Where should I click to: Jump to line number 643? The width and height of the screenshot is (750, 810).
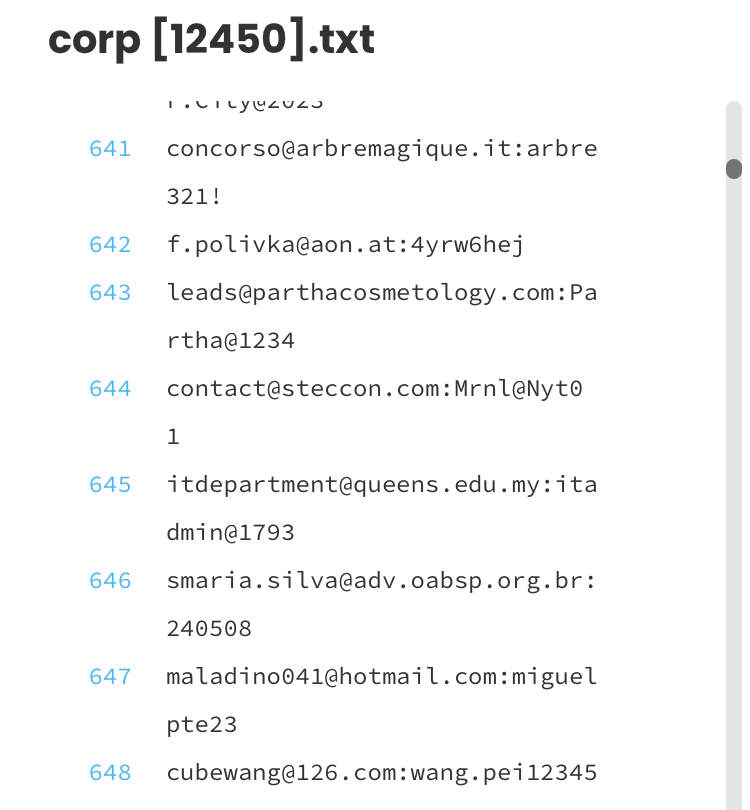(x=110, y=293)
